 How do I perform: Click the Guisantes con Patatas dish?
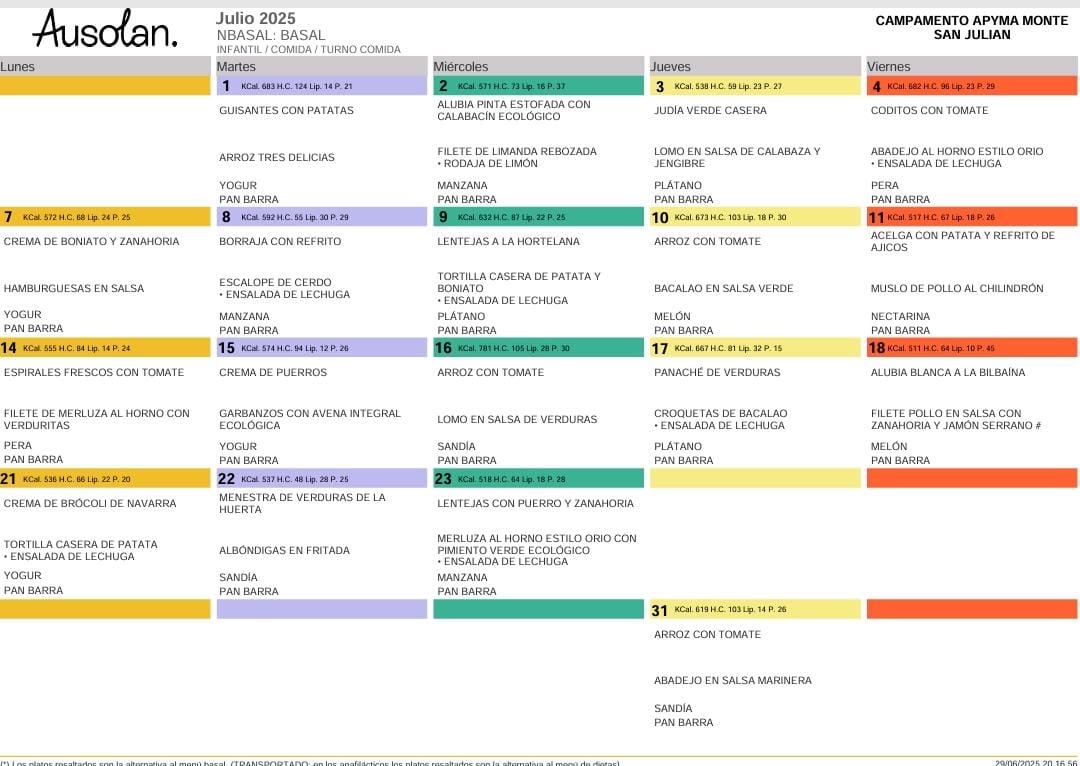coord(286,111)
